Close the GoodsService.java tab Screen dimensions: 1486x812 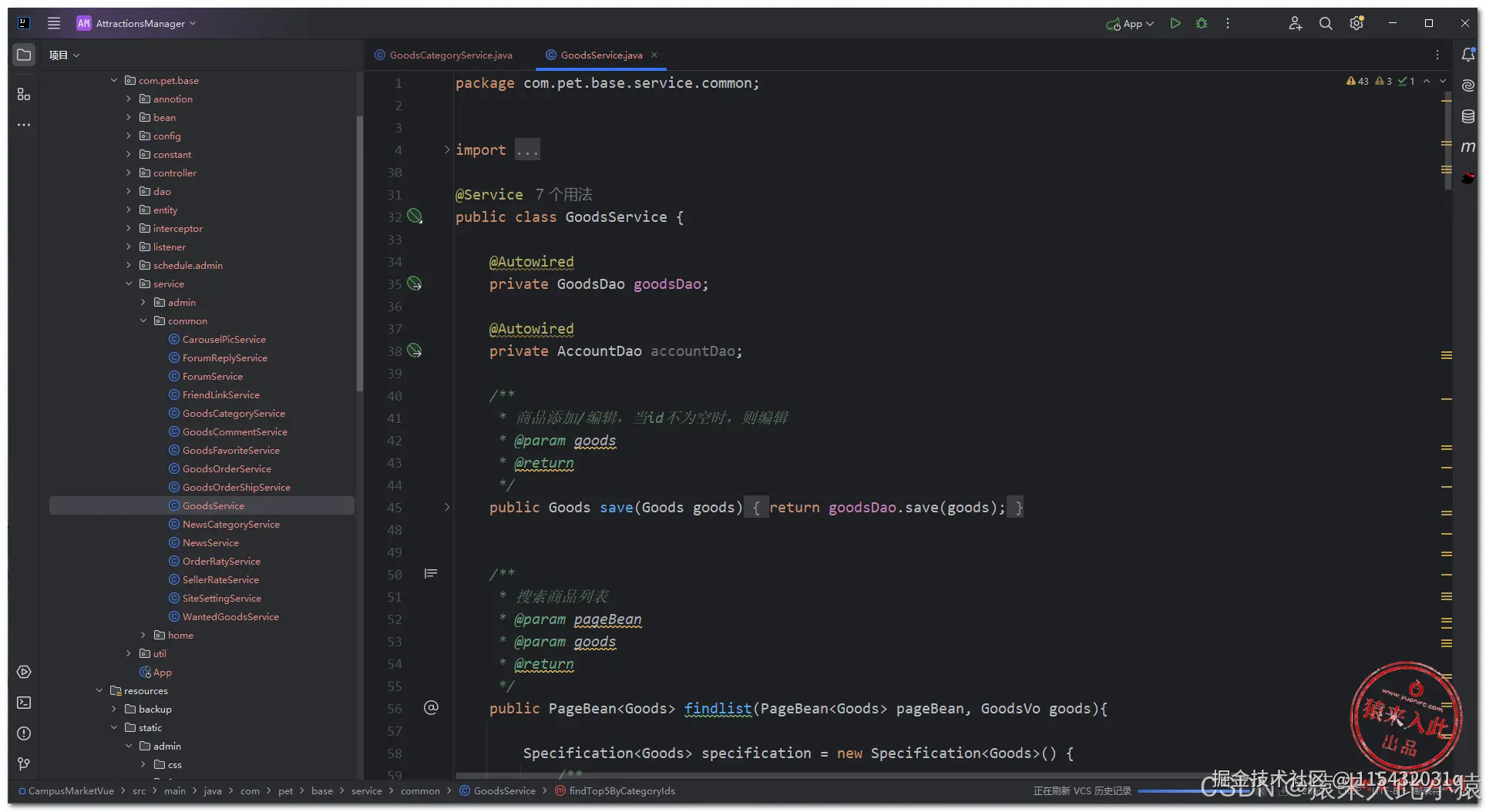click(654, 55)
